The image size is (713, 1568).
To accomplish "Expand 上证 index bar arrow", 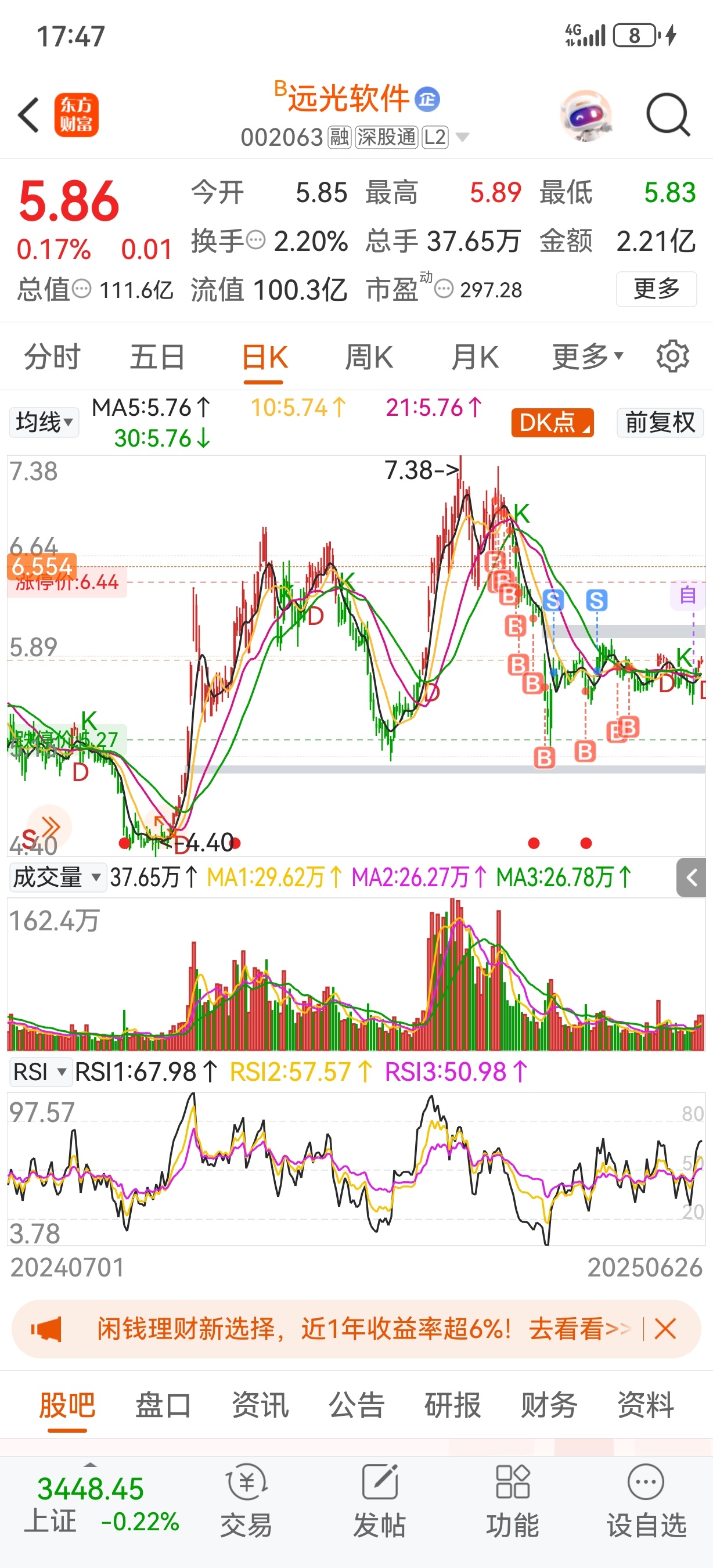I will [x=90, y=1465].
